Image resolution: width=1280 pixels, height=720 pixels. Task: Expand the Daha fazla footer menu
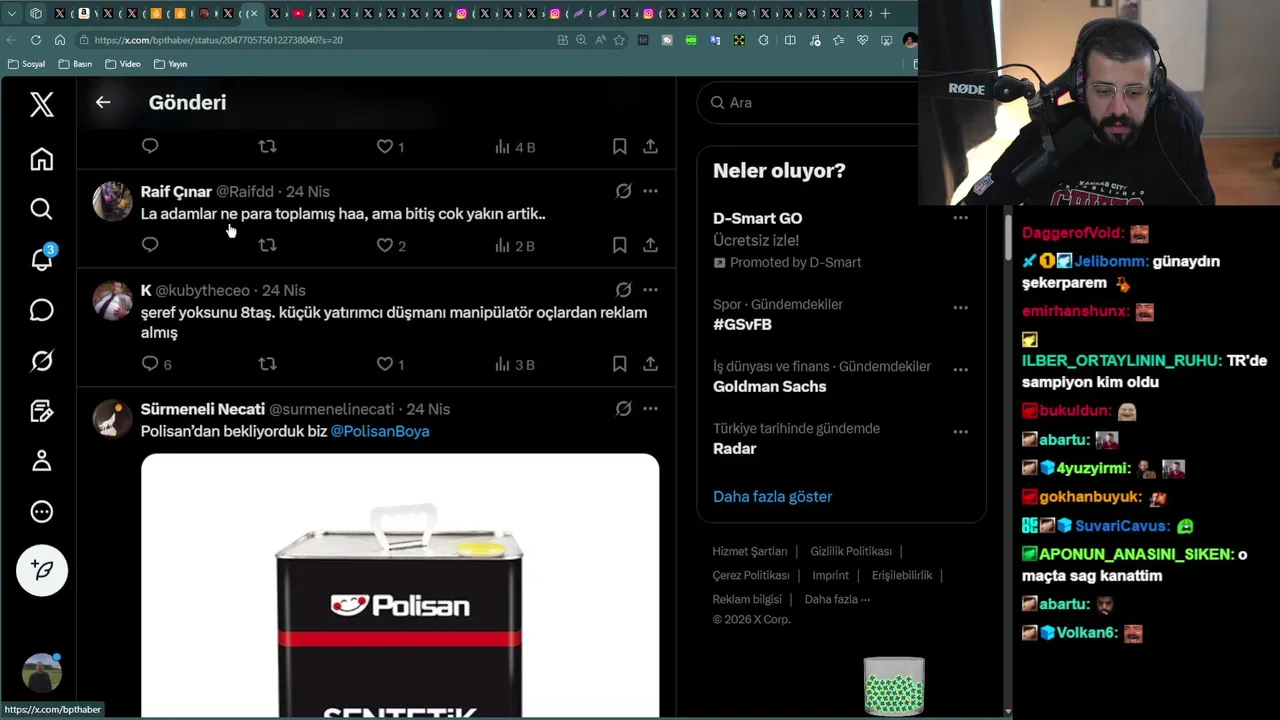tap(837, 599)
